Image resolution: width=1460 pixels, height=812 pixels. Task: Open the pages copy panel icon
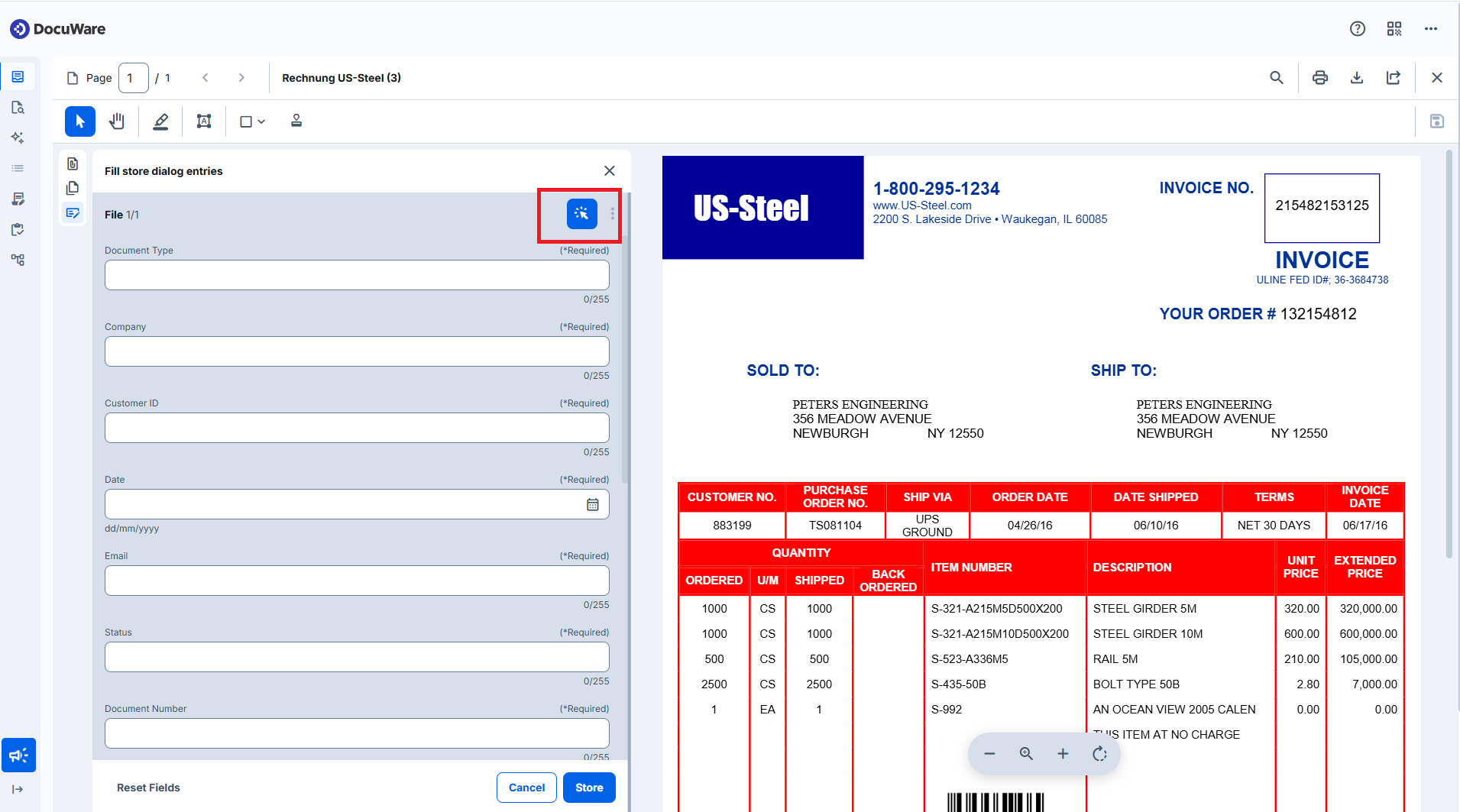pos(73,188)
